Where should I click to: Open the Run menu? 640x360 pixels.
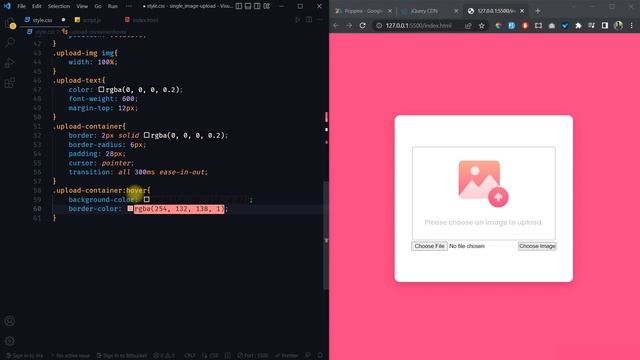tap(113, 6)
